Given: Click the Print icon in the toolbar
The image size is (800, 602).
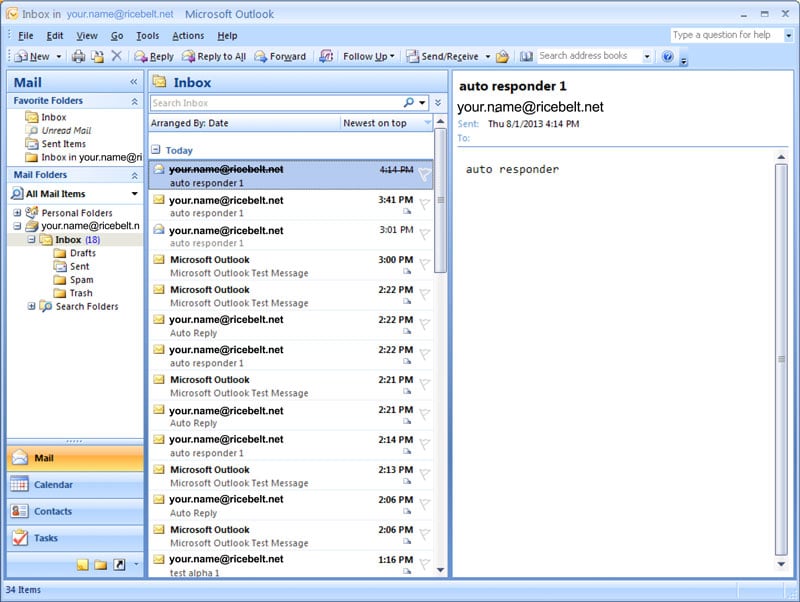Looking at the screenshot, I should point(78,57).
